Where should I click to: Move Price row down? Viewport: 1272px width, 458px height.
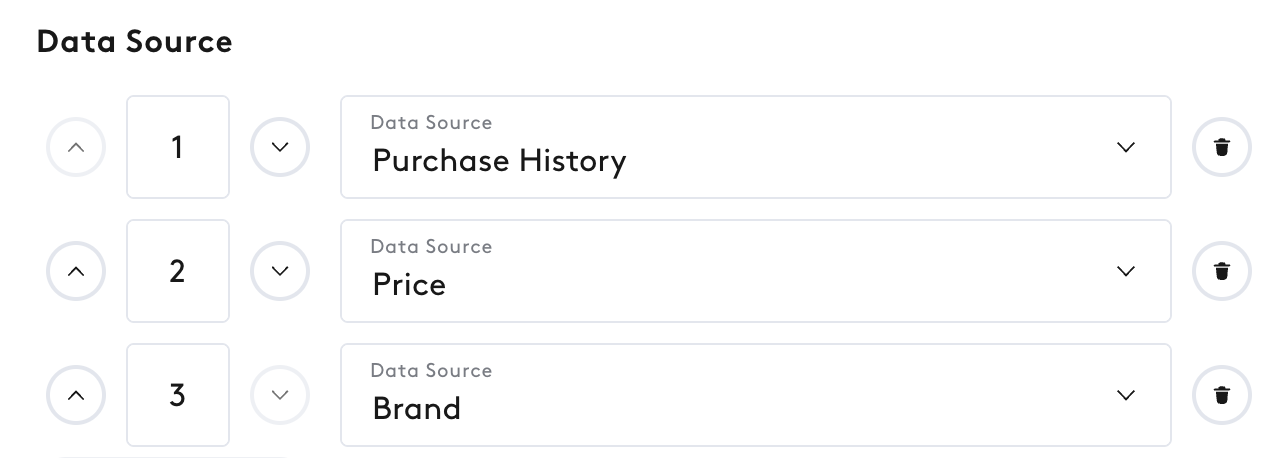click(280, 271)
